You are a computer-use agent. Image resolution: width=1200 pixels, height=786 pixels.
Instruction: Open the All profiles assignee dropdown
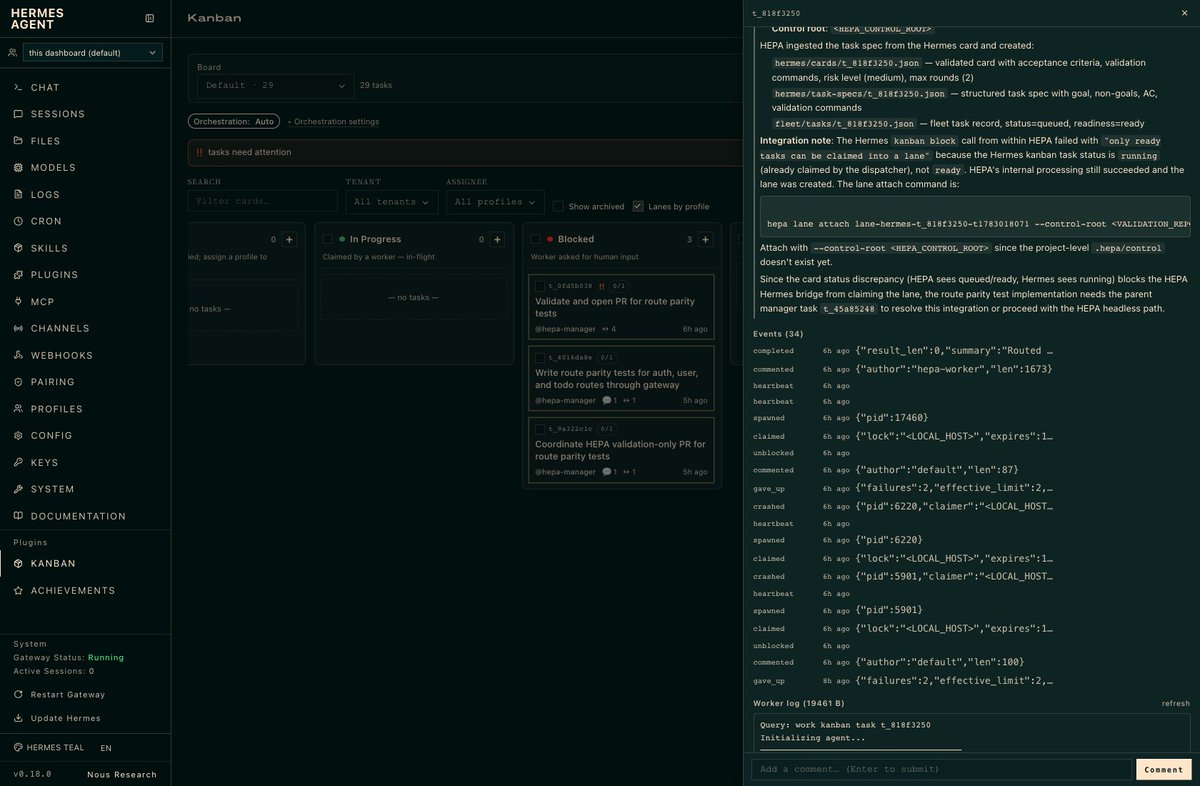pyautogui.click(x=495, y=202)
